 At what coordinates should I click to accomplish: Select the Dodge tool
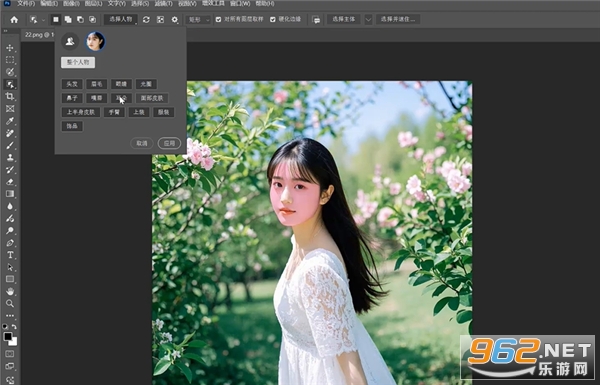[x=10, y=230]
